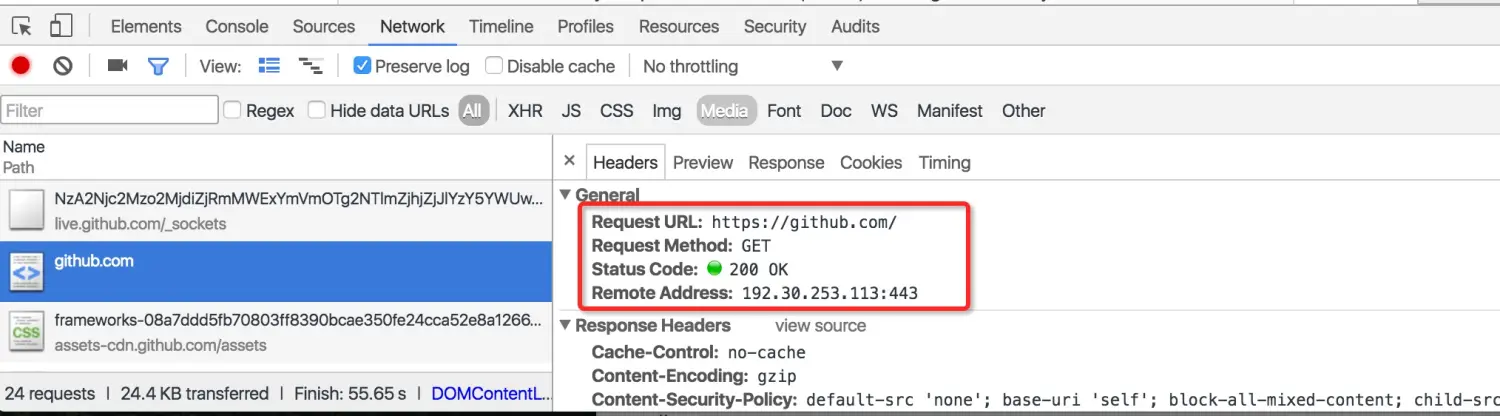Show the Preview detail tab
1500x416 pixels.
(x=703, y=162)
